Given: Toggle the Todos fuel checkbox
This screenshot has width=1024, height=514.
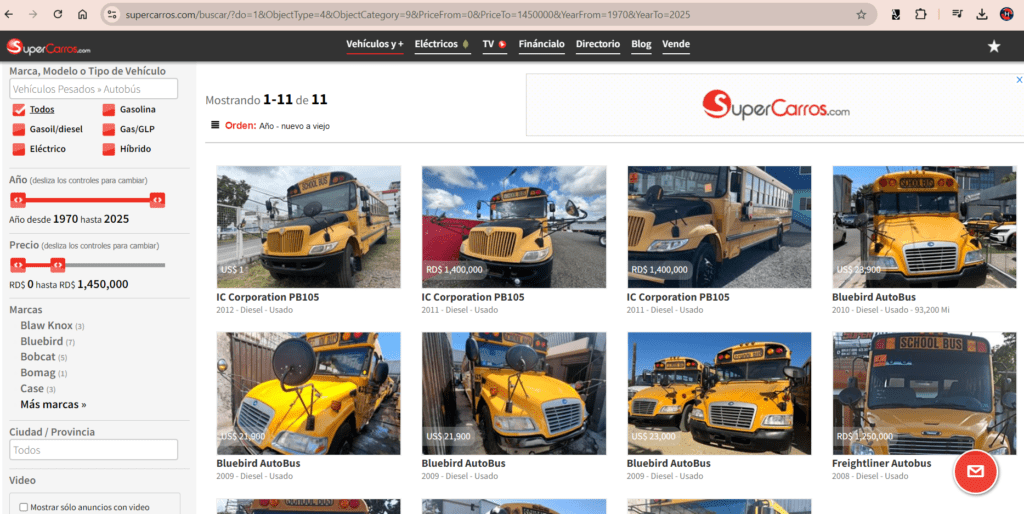Looking at the screenshot, I should pyautogui.click(x=18, y=110).
